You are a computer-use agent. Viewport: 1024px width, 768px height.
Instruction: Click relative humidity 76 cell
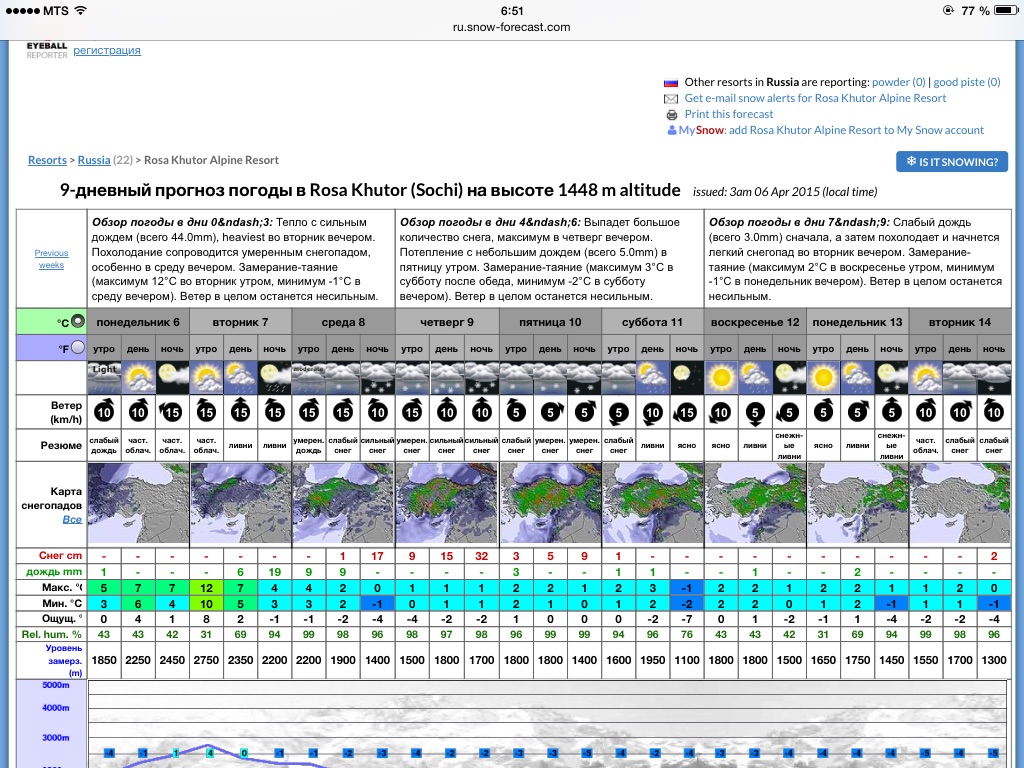(686, 634)
